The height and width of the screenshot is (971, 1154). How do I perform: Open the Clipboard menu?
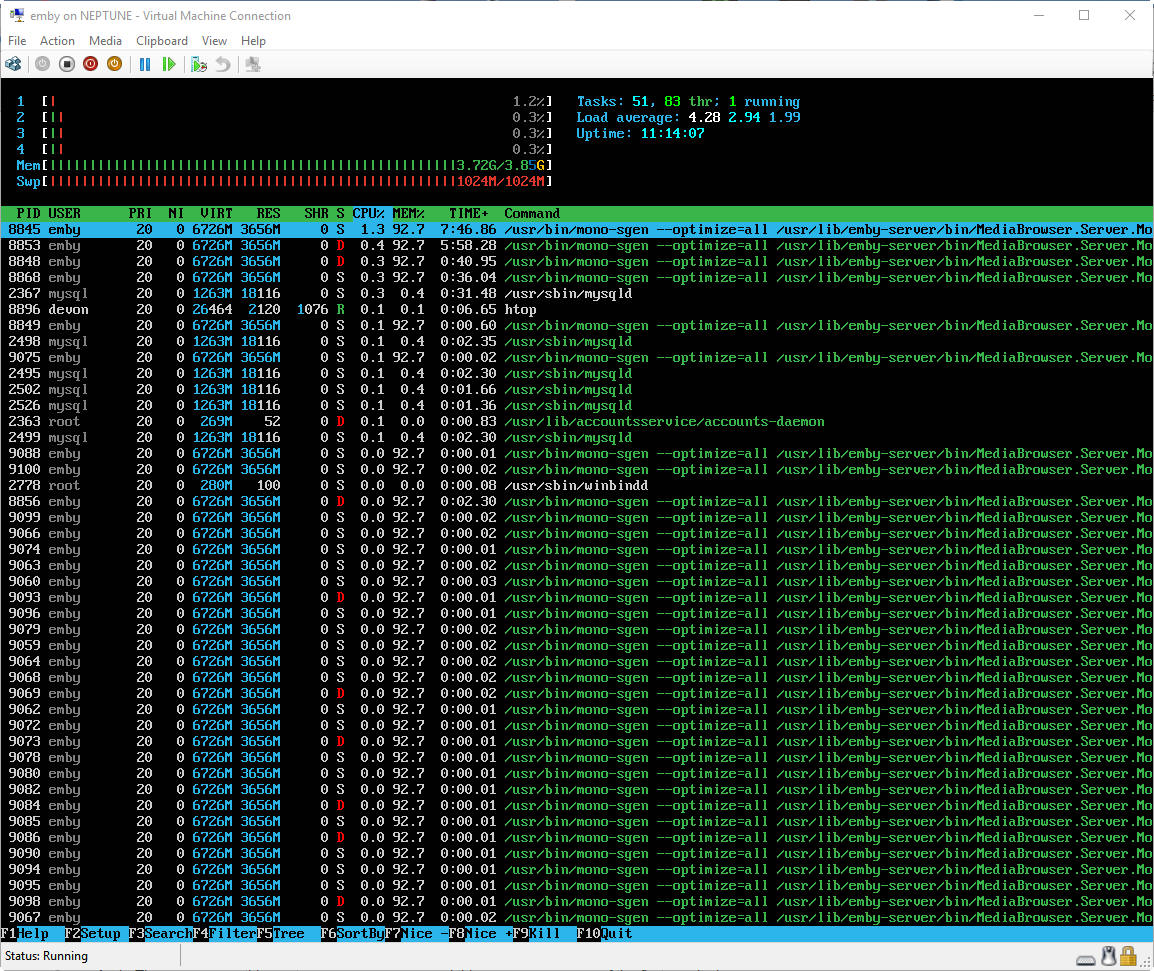click(162, 41)
